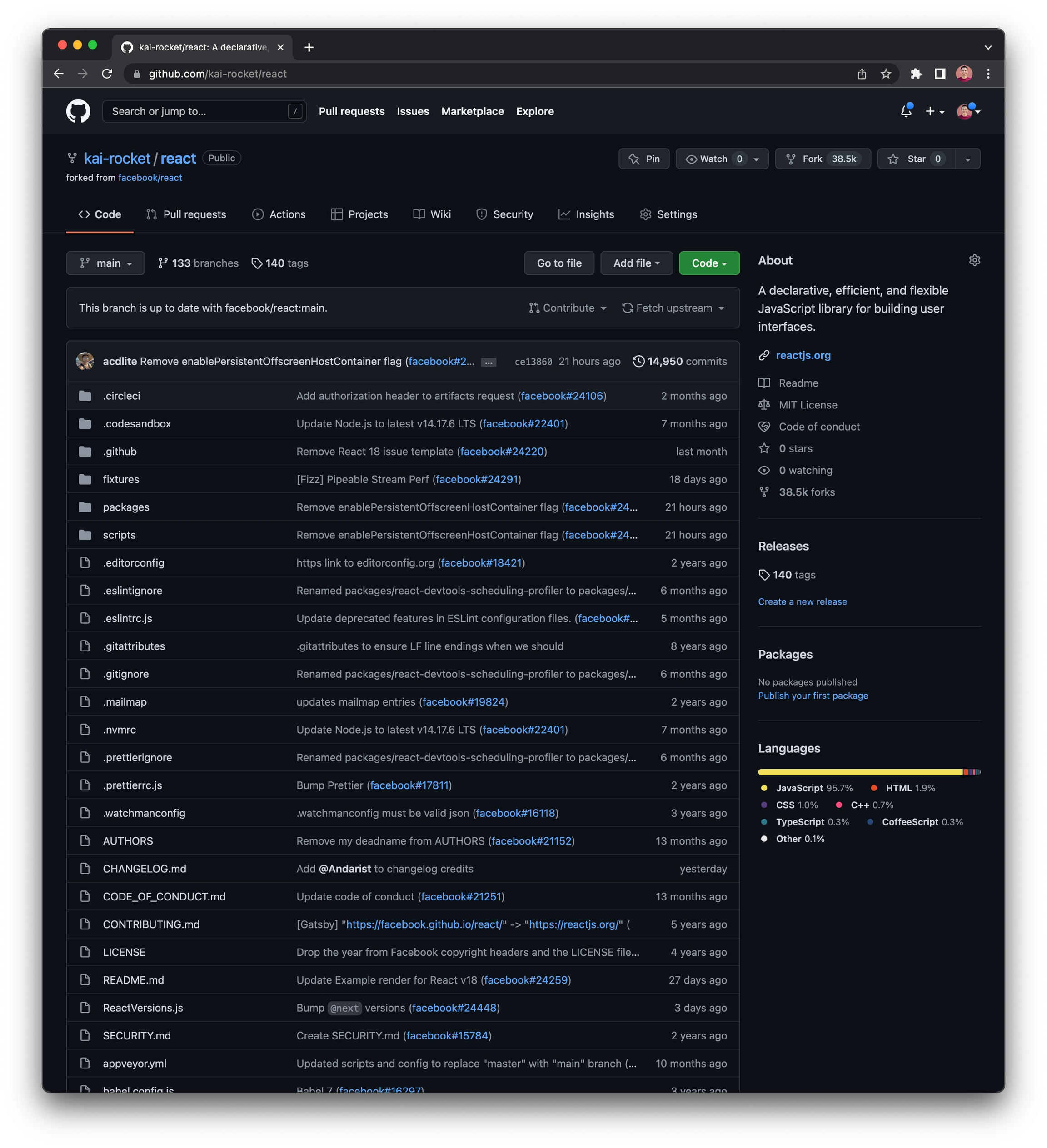Toggle the Chrome side panel icon
Viewport: 1047px width, 1148px height.
click(x=939, y=74)
